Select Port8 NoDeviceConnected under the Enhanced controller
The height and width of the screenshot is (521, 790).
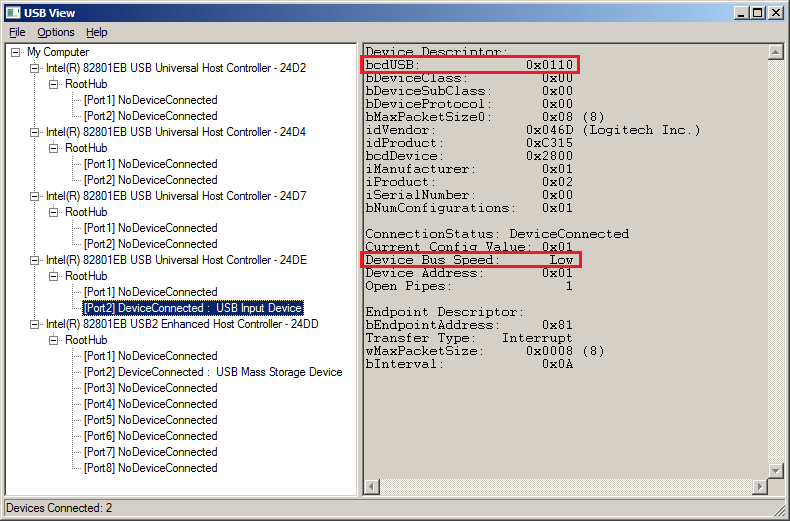150,468
